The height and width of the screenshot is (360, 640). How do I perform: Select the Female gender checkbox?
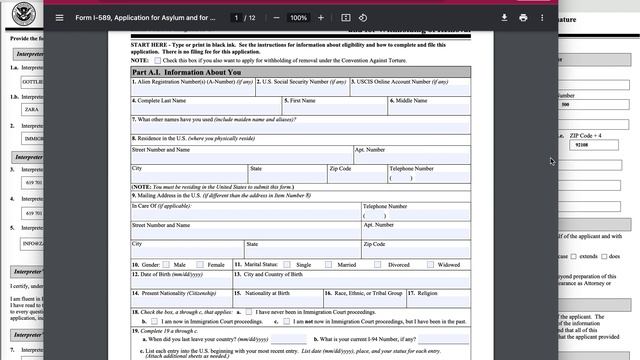pos(200,264)
